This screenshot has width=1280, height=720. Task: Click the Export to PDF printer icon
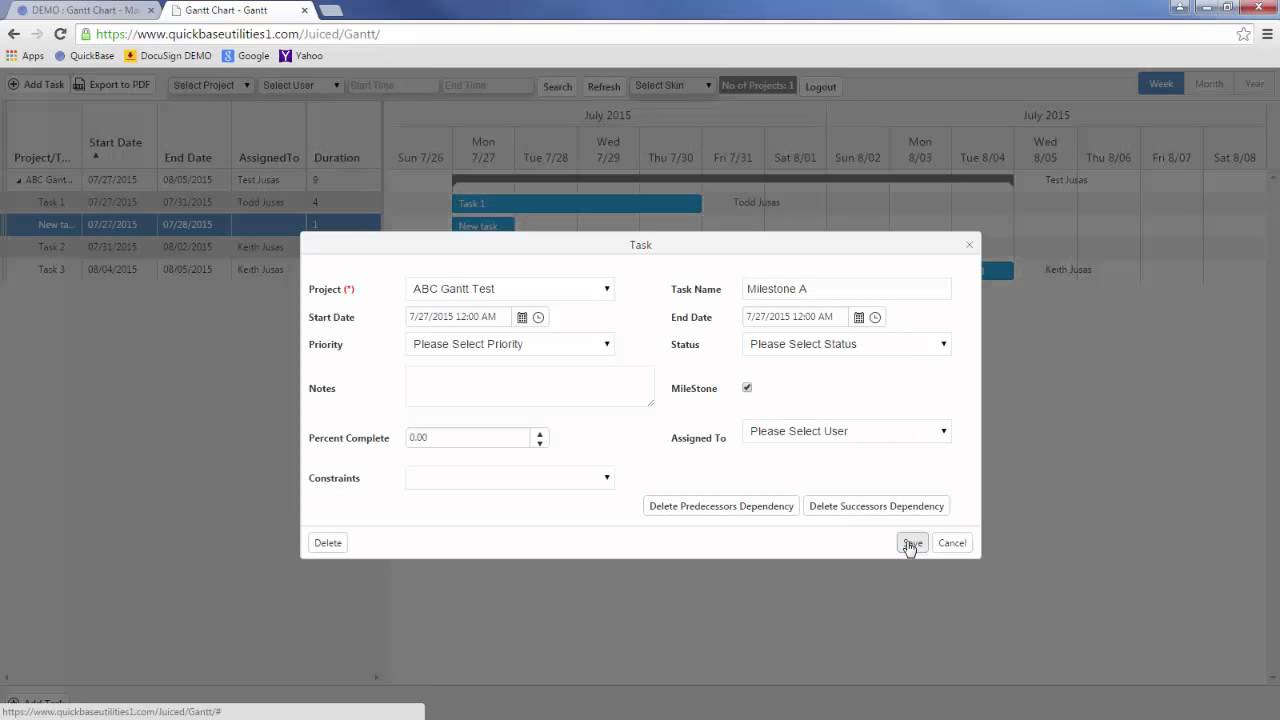click(77, 85)
